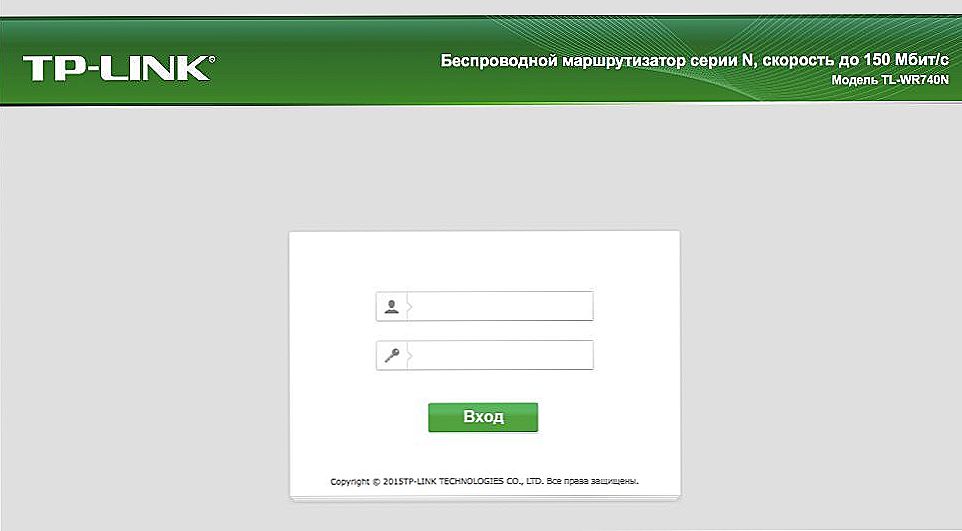The height and width of the screenshot is (531, 962).
Task: Click the Все права защищены text
Action: coord(593,481)
